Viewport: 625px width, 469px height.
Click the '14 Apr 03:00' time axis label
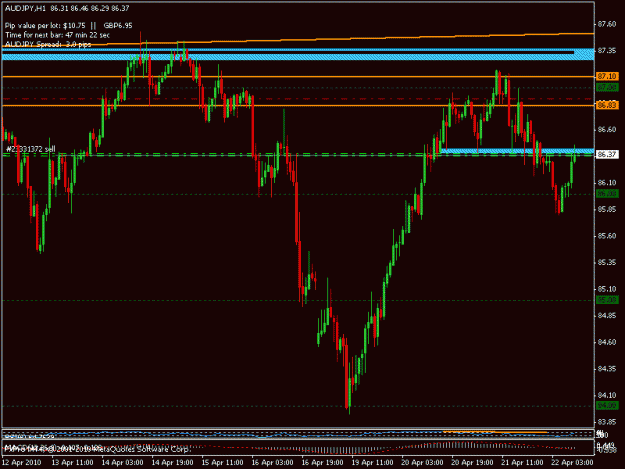[x=122, y=462]
